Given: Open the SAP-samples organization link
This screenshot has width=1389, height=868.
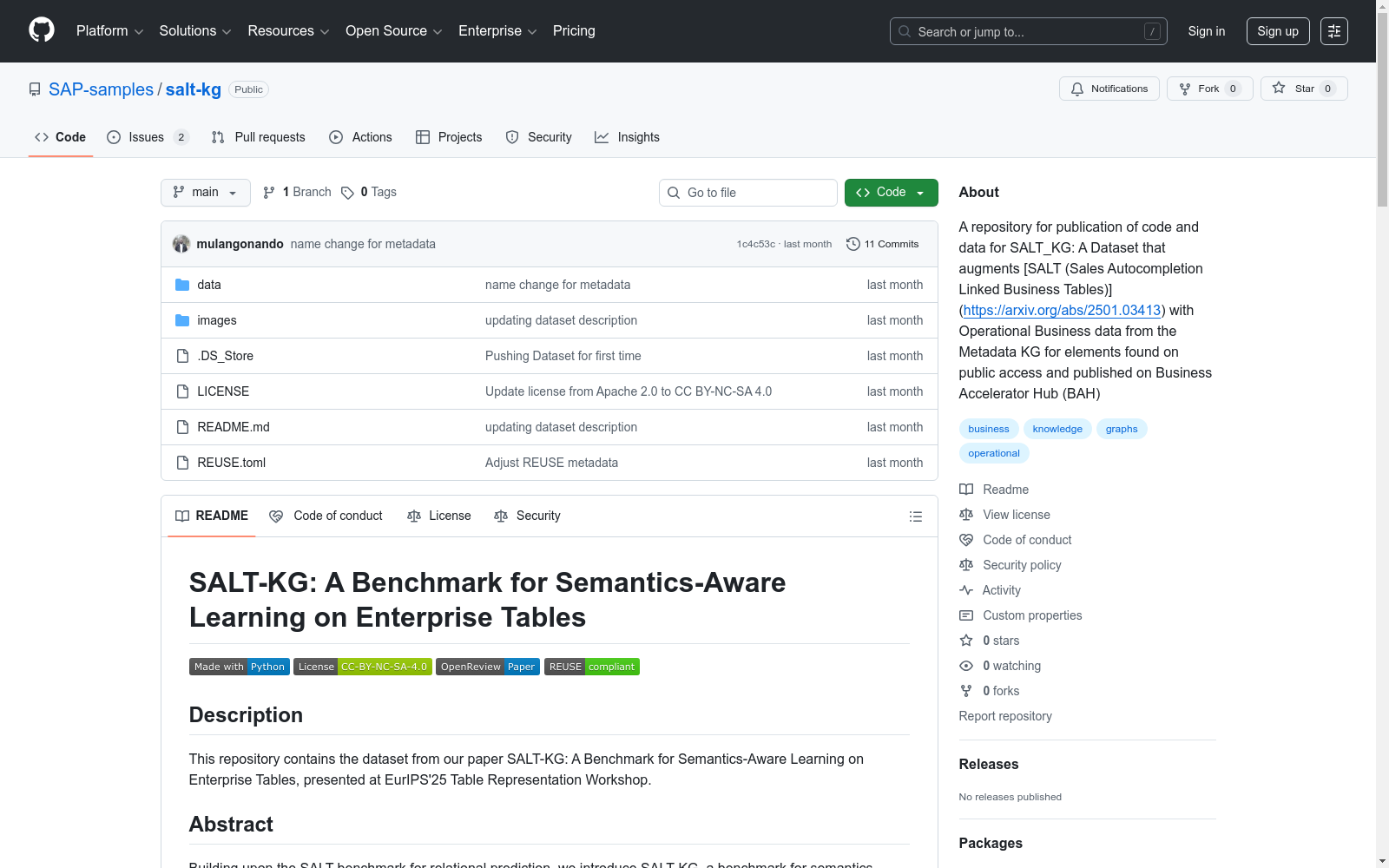Looking at the screenshot, I should point(101,89).
